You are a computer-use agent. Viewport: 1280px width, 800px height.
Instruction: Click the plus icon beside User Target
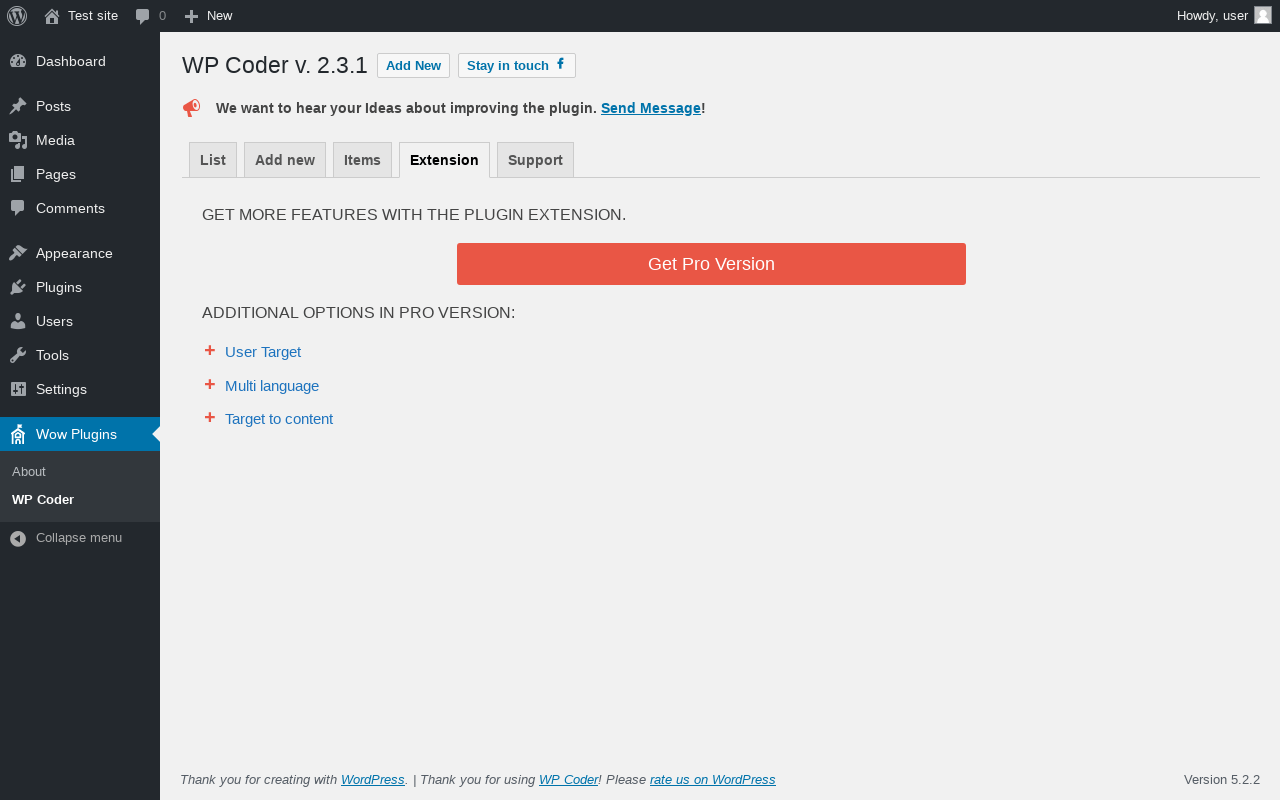(x=210, y=350)
